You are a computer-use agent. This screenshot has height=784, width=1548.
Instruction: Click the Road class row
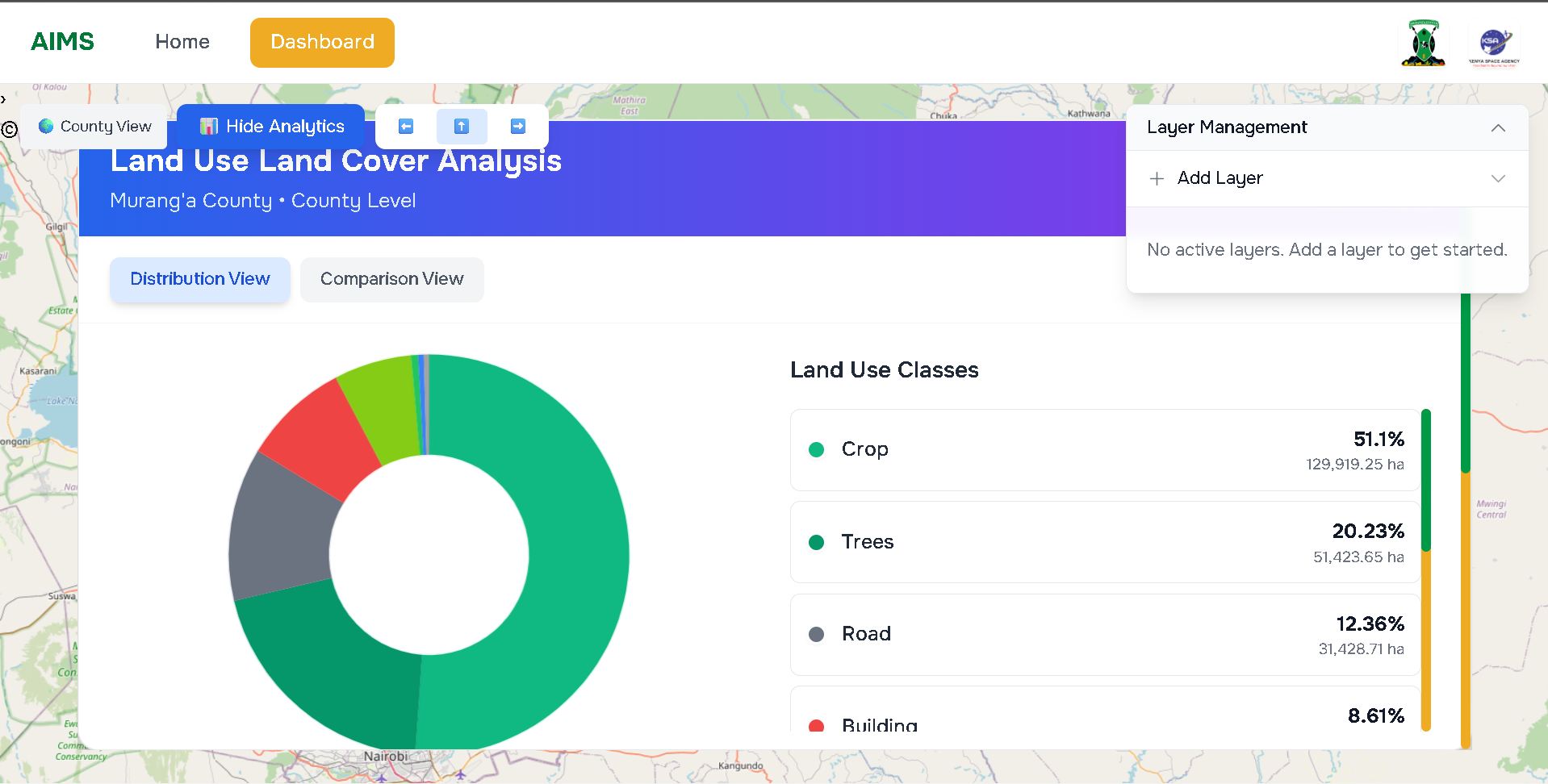coord(1105,635)
